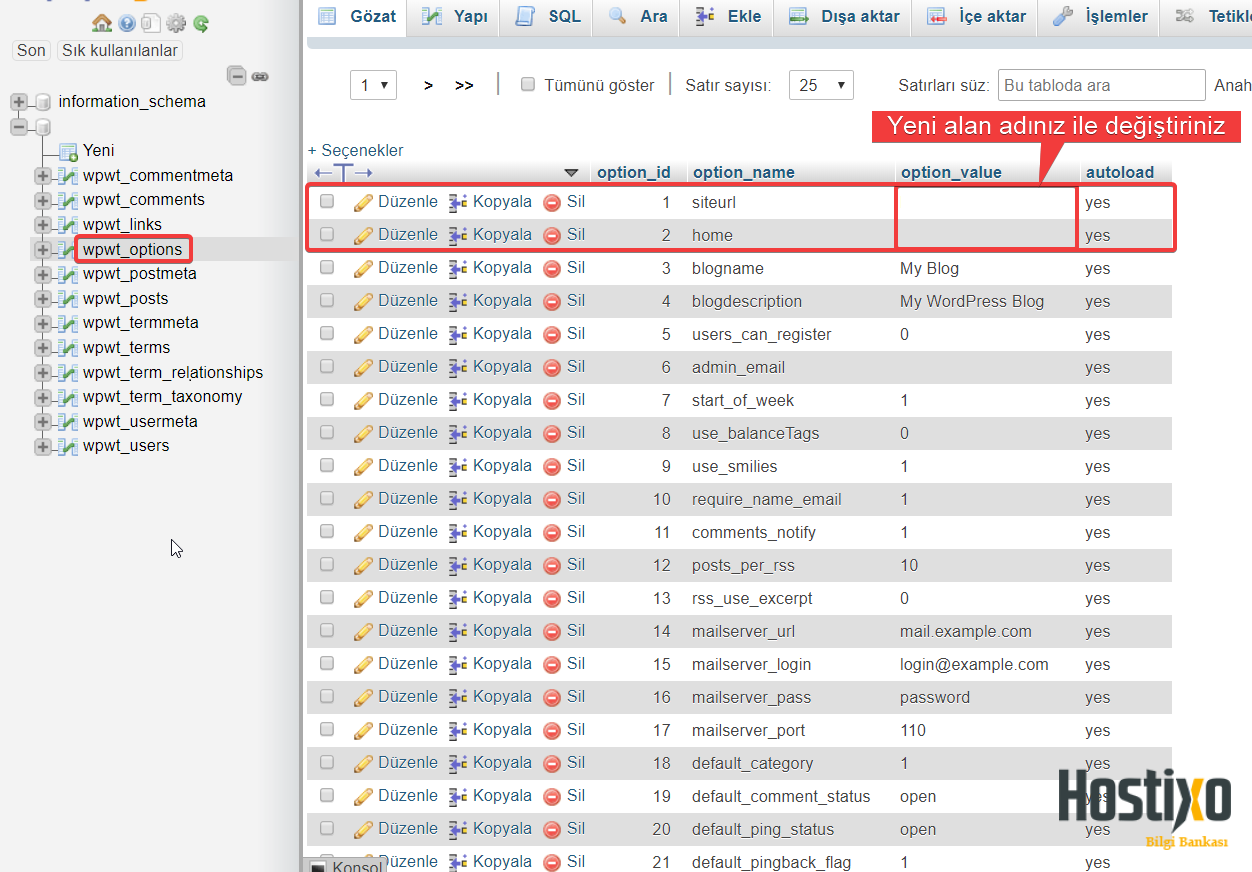Click the red delete icon for users_can_register row

coord(552,334)
